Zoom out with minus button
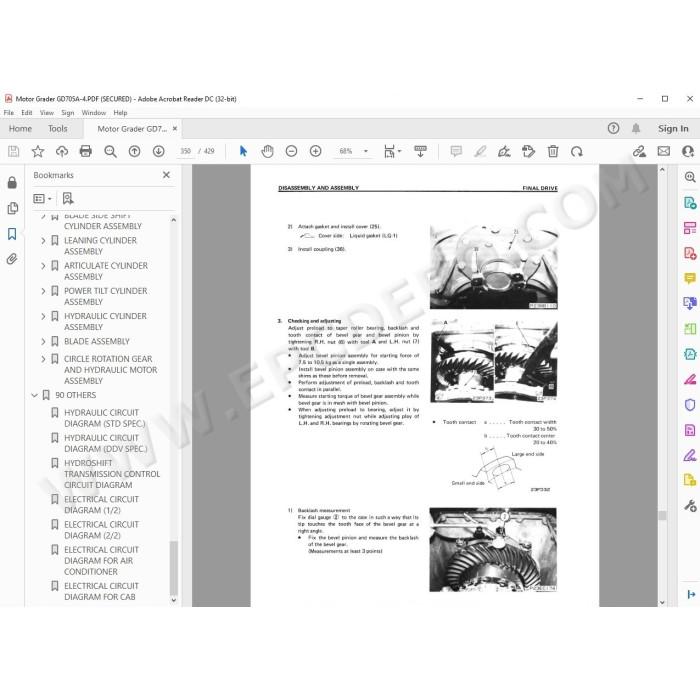 292,151
